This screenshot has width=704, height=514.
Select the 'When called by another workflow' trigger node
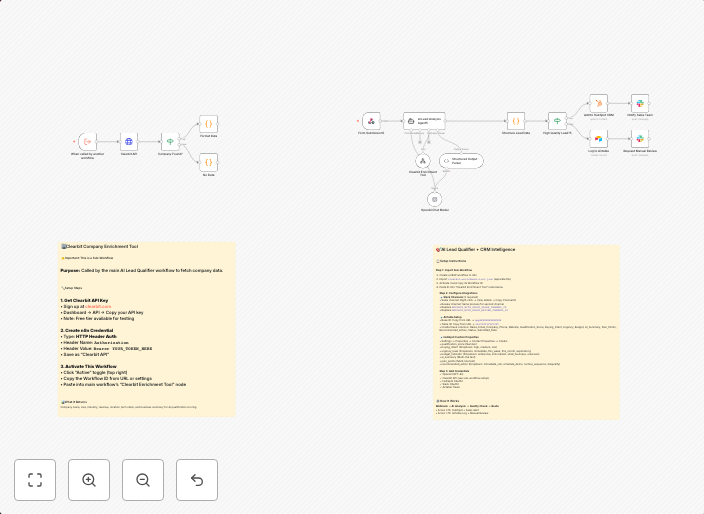coord(88,141)
